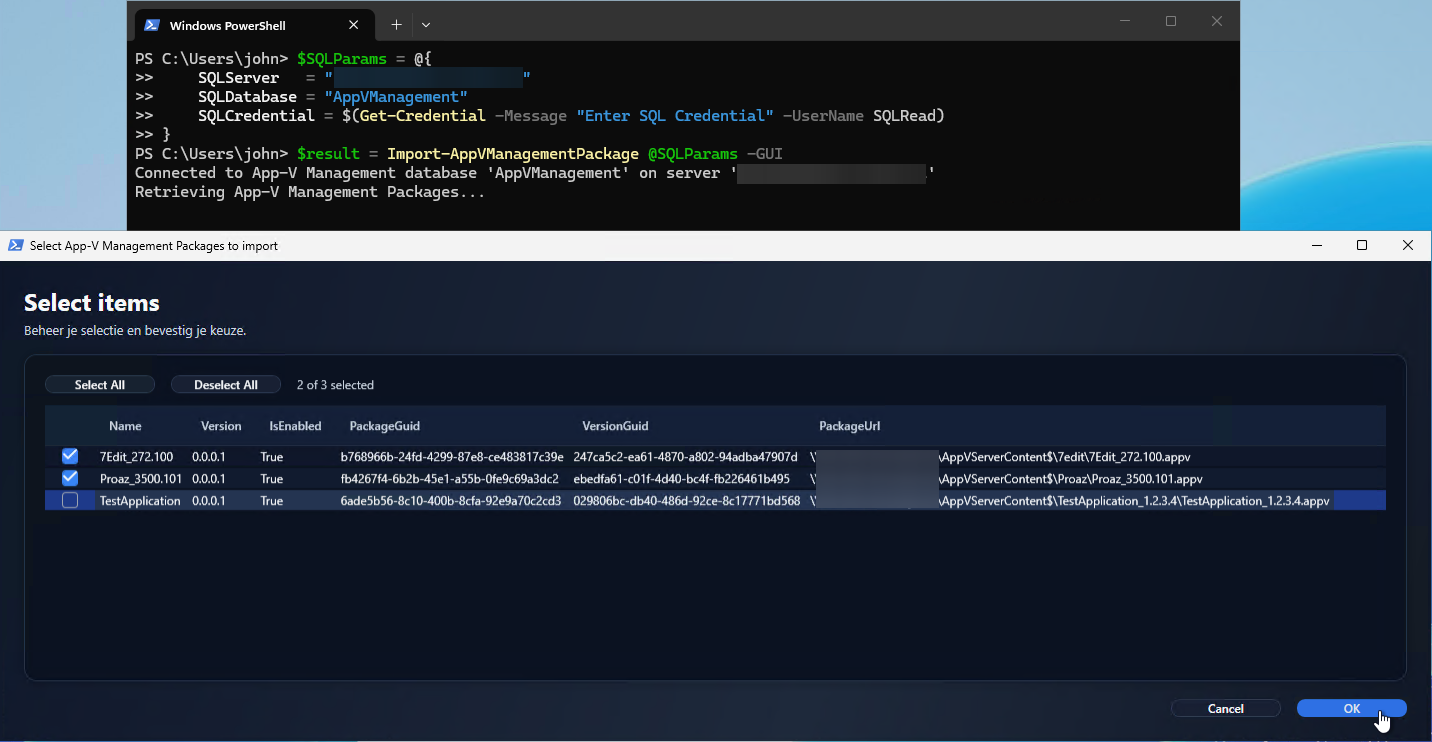
Task: Confirm the import with OK
Action: 1351,708
